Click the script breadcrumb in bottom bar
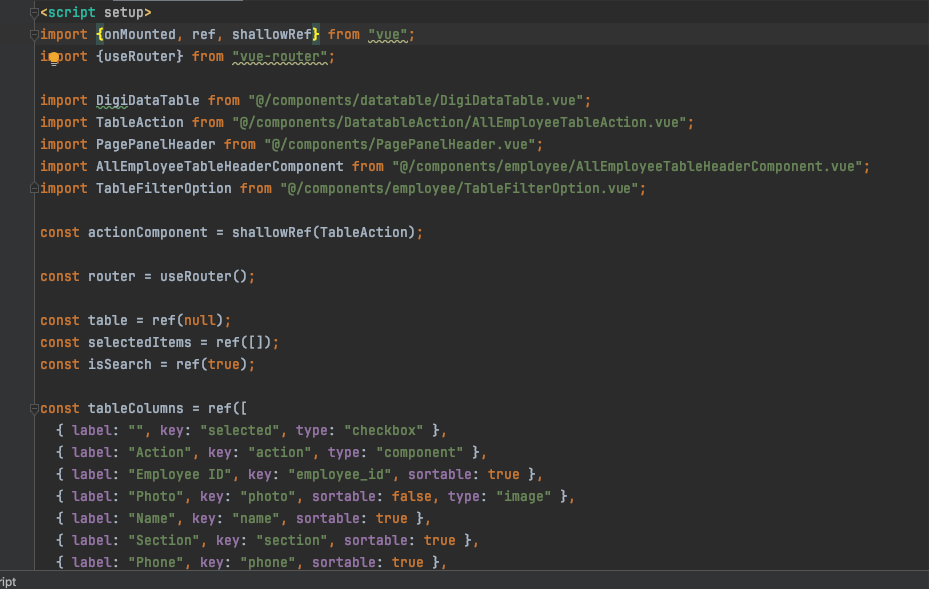 [8, 581]
